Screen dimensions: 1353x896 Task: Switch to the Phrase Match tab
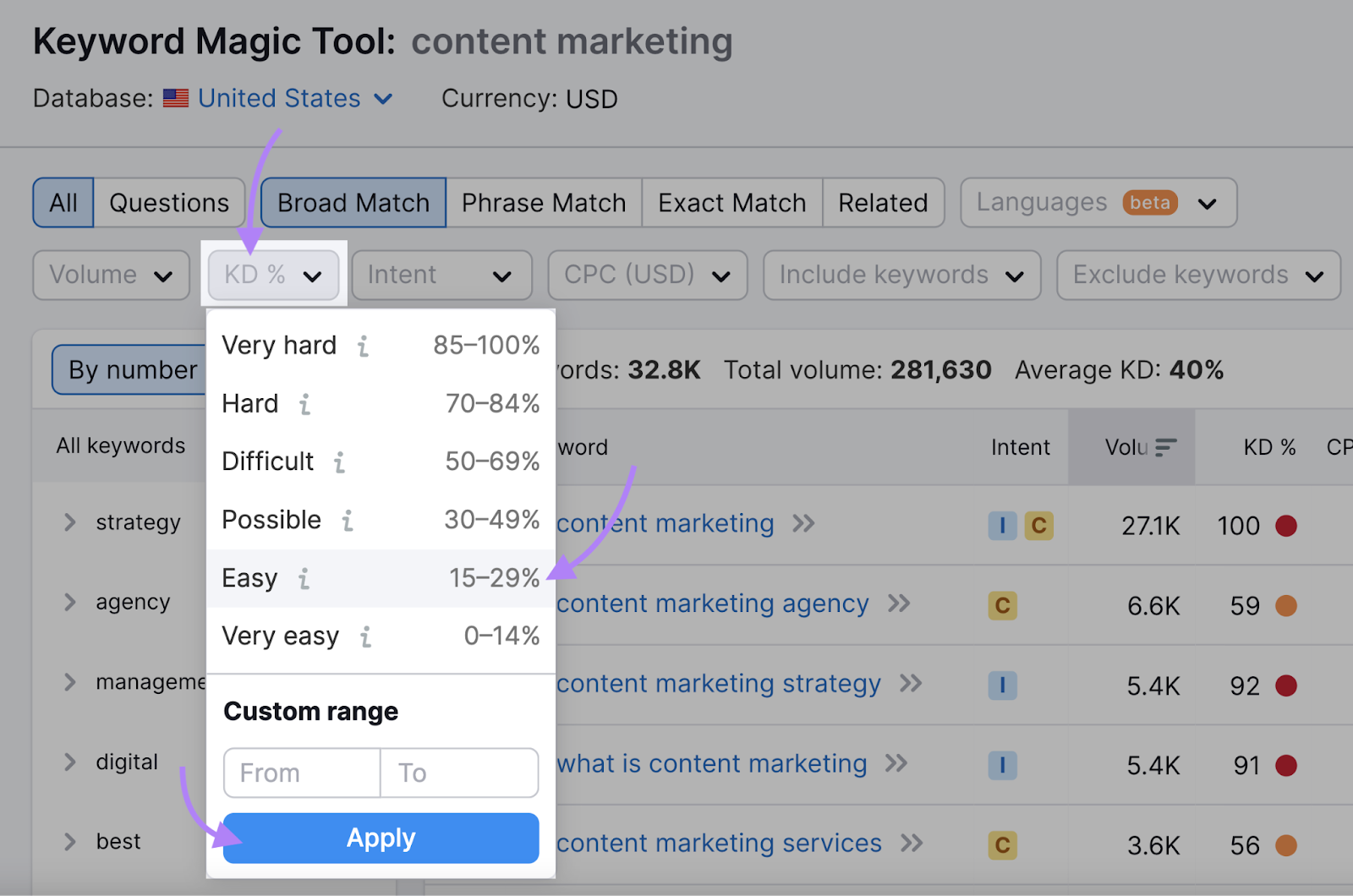click(544, 203)
